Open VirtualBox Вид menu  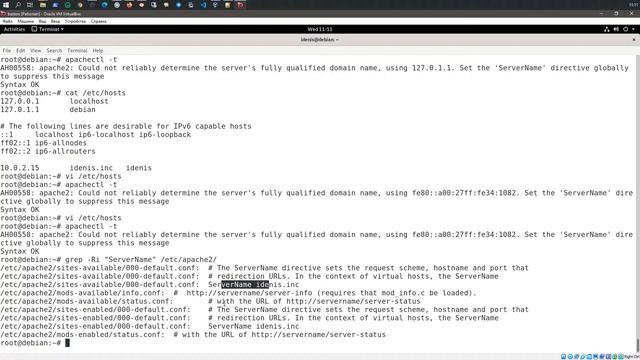pos(42,21)
